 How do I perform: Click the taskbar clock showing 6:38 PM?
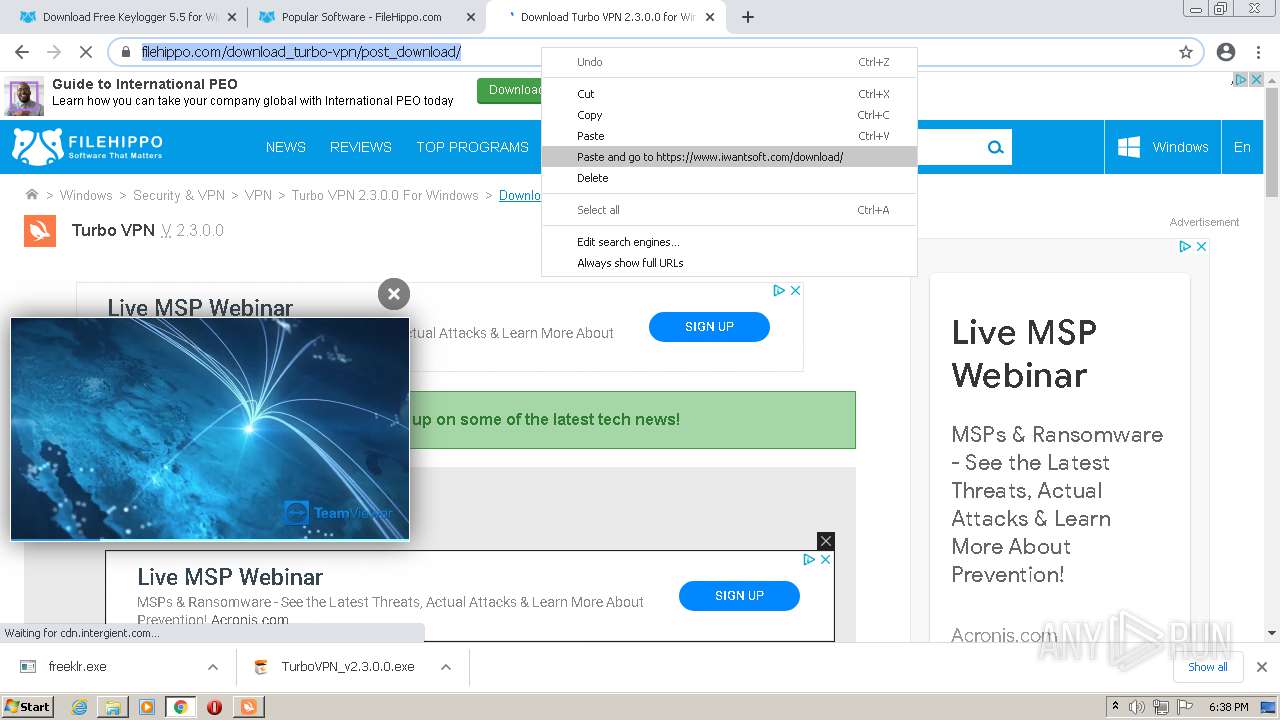click(1228, 707)
